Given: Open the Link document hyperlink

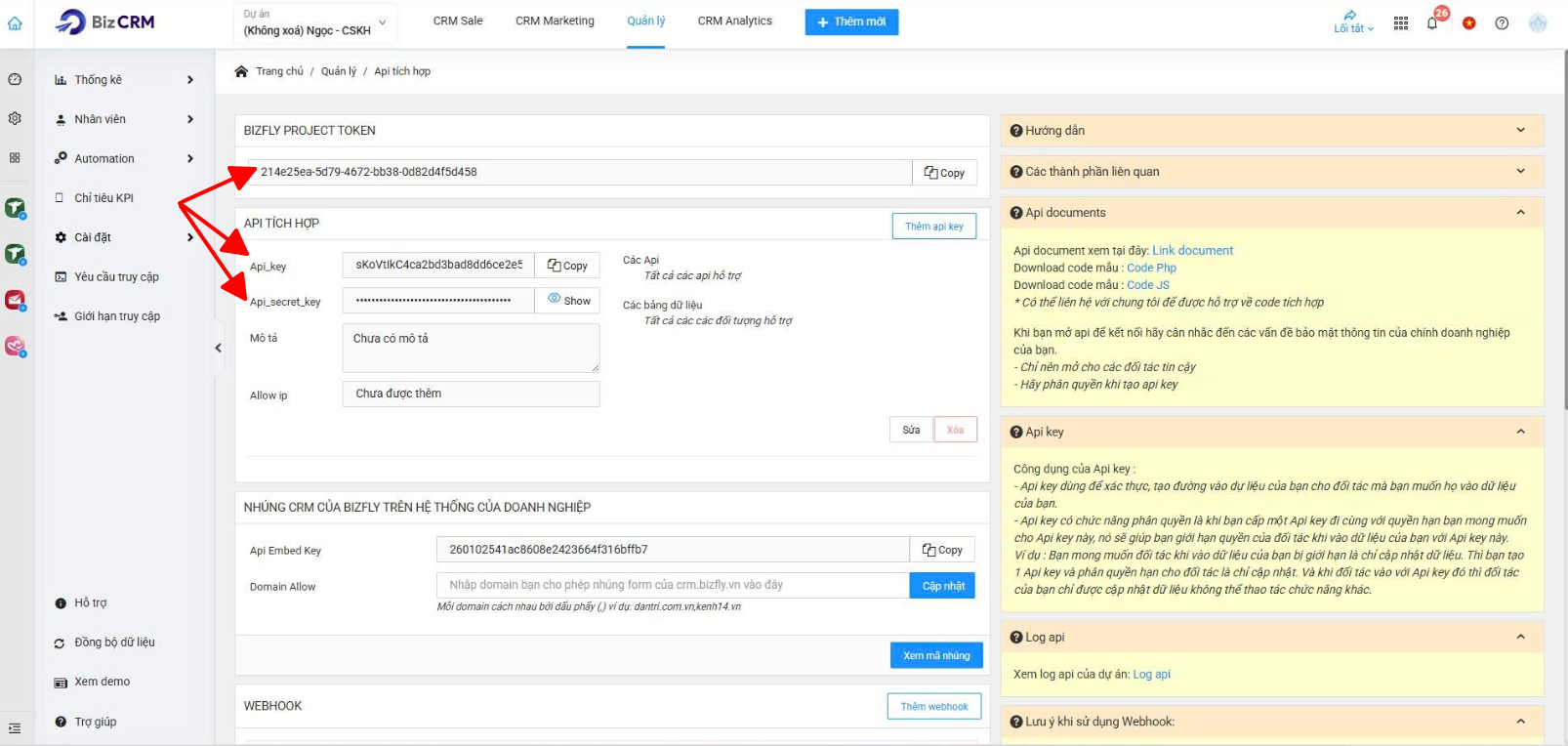Looking at the screenshot, I should [1192, 251].
